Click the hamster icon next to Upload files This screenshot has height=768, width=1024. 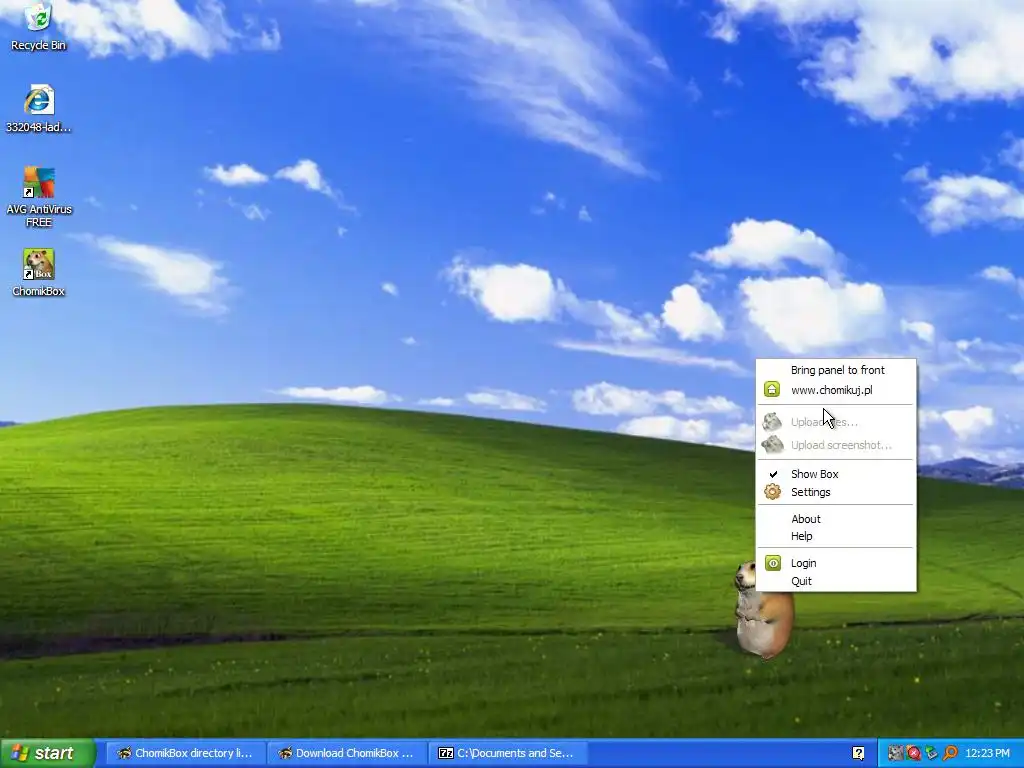pyautogui.click(x=773, y=422)
